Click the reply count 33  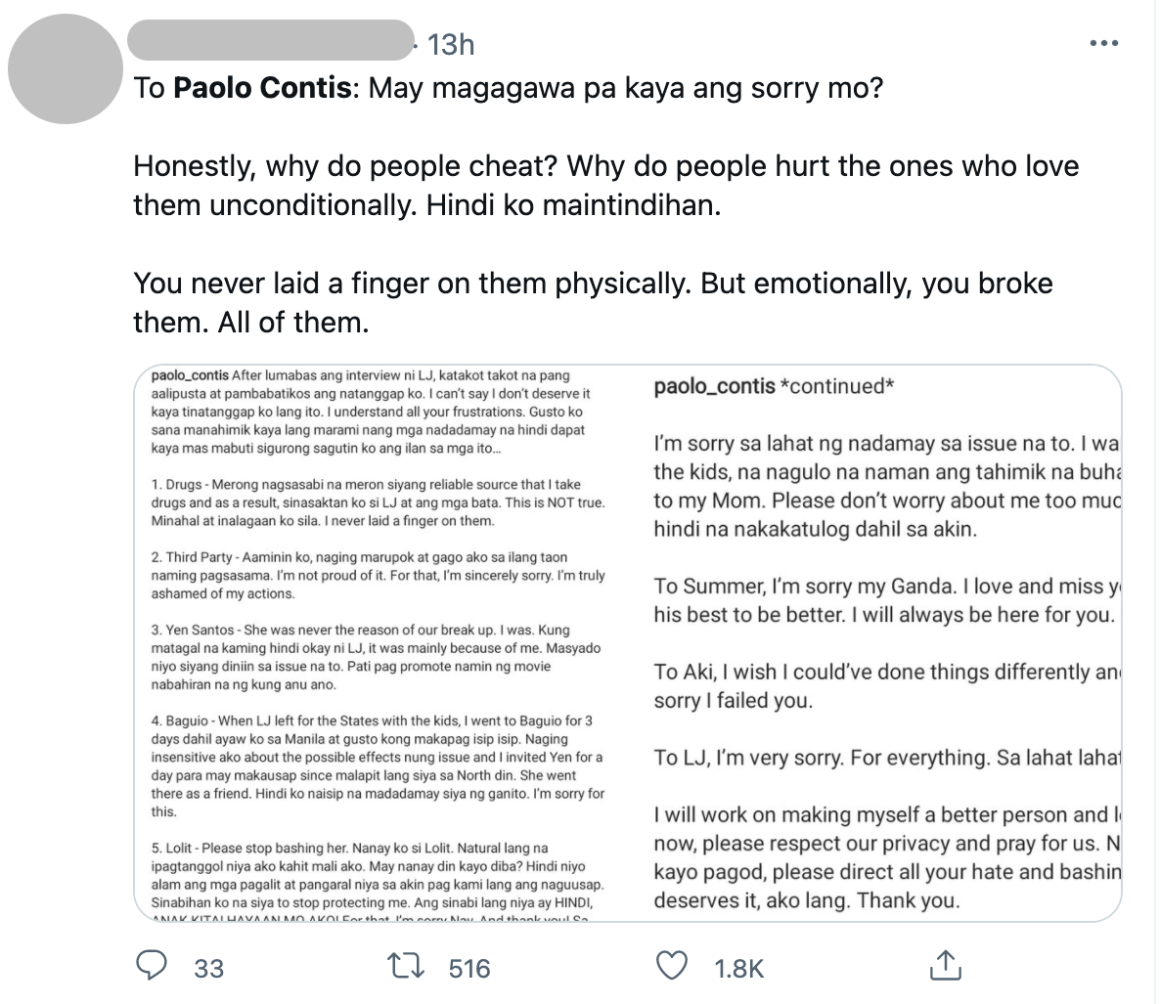click(x=208, y=968)
